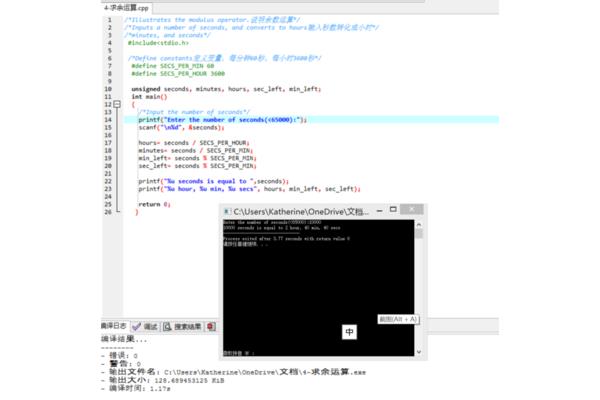Click the #define SECS_PER_HOUR 3600 line
Screen dimensions: 600x400
(x=178, y=73)
